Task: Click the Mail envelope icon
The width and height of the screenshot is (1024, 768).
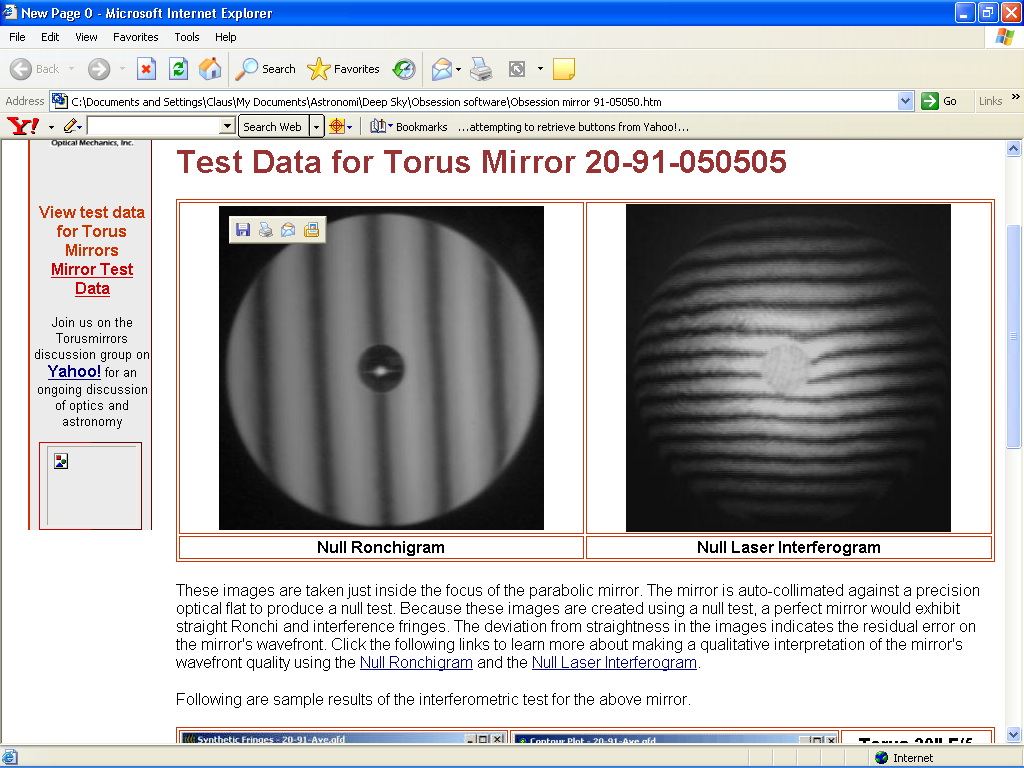Action: point(441,69)
